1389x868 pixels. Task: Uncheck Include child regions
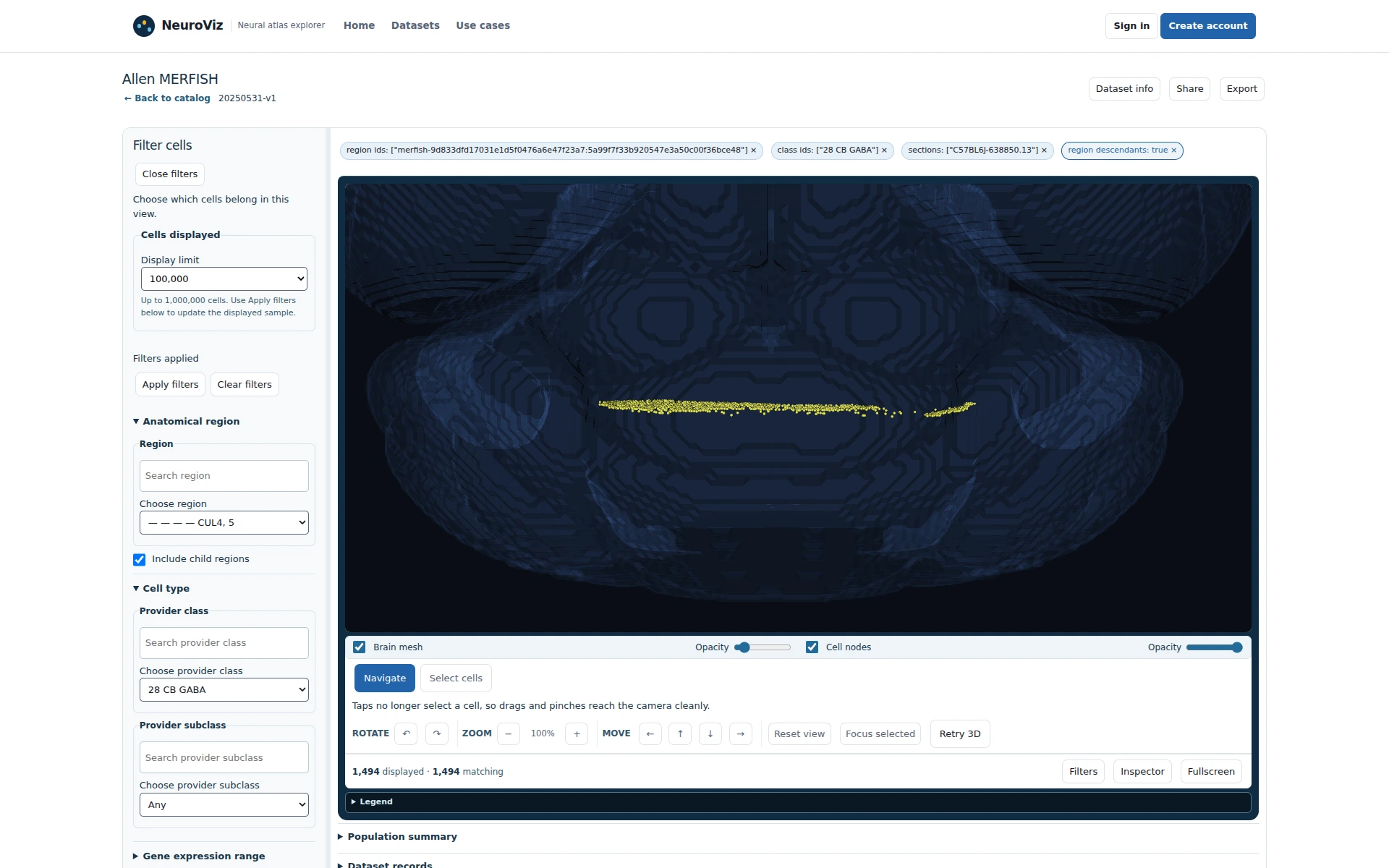coord(140,559)
